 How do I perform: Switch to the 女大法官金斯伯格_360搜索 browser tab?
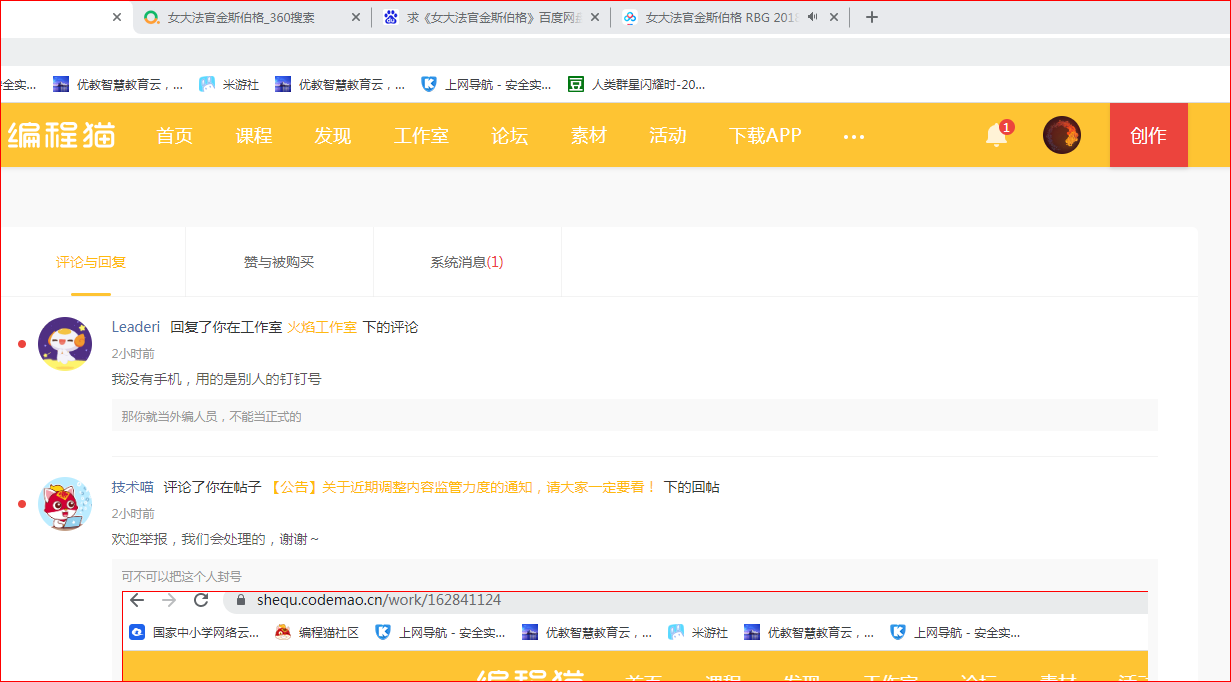click(x=252, y=17)
